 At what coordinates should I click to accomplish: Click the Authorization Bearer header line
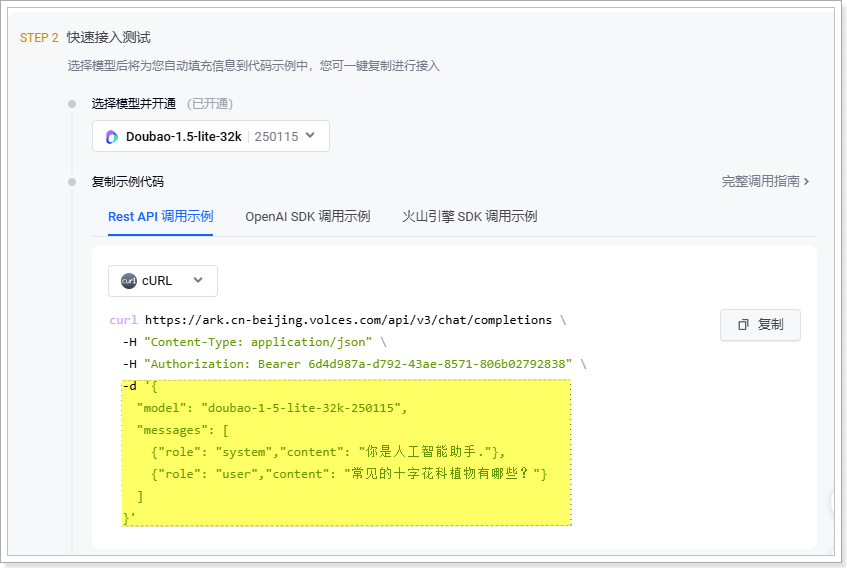[x=354, y=364]
